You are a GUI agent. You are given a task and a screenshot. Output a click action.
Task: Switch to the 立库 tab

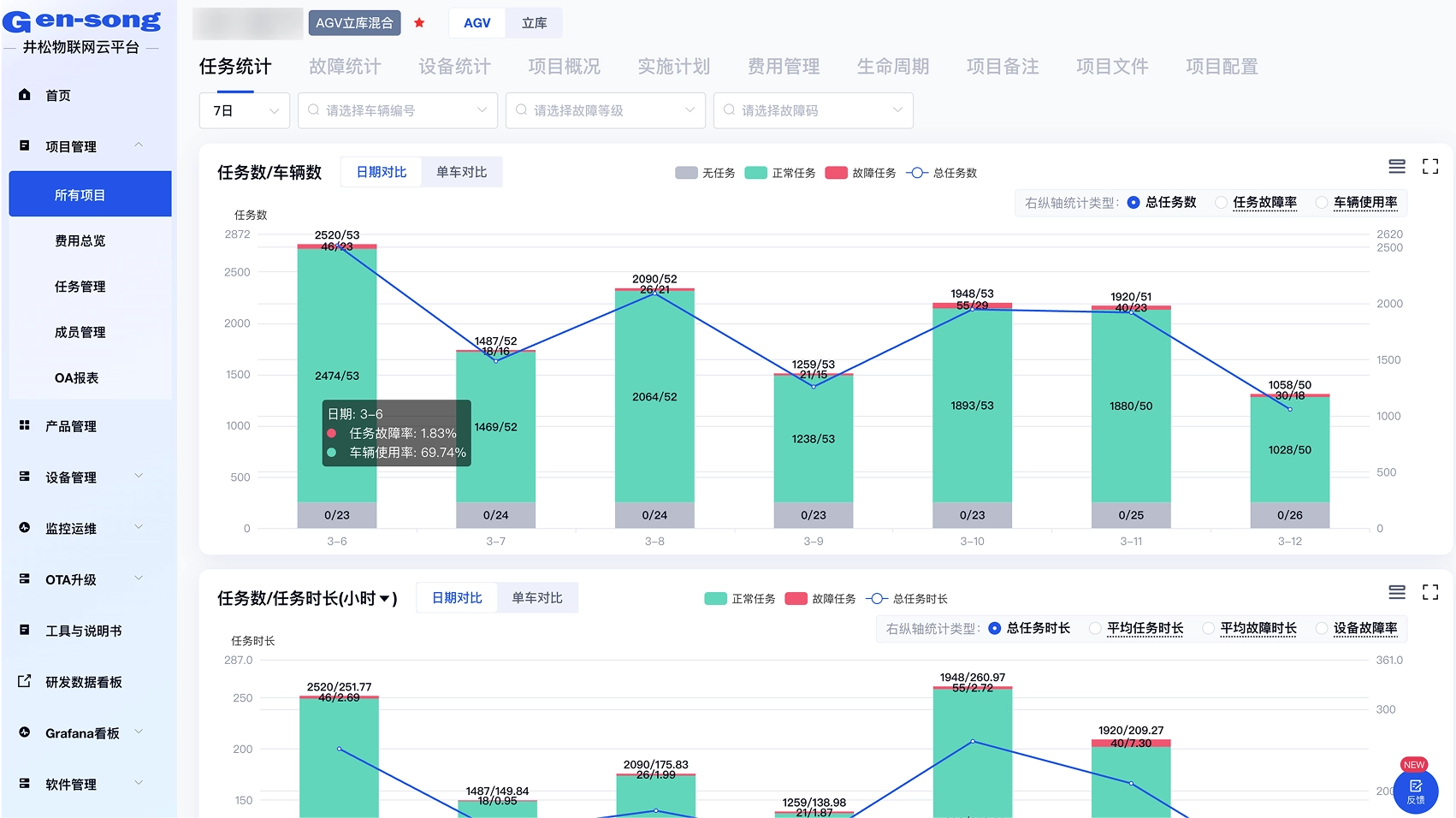tap(534, 23)
